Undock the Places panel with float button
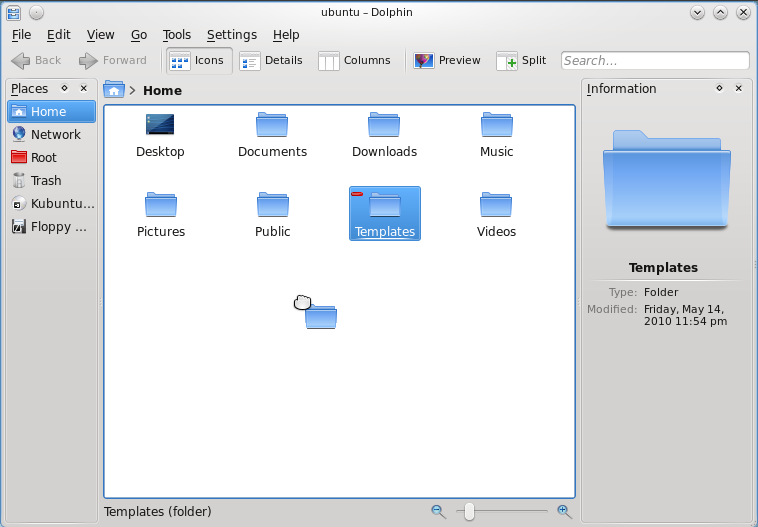The width and height of the screenshot is (758, 527). (64, 88)
